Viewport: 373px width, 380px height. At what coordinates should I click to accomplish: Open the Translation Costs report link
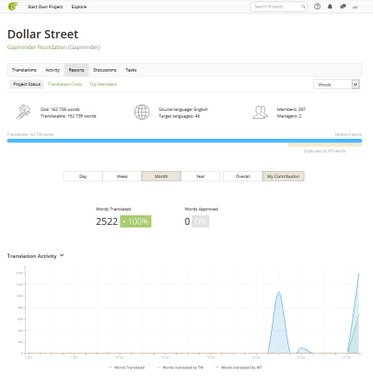click(x=65, y=84)
